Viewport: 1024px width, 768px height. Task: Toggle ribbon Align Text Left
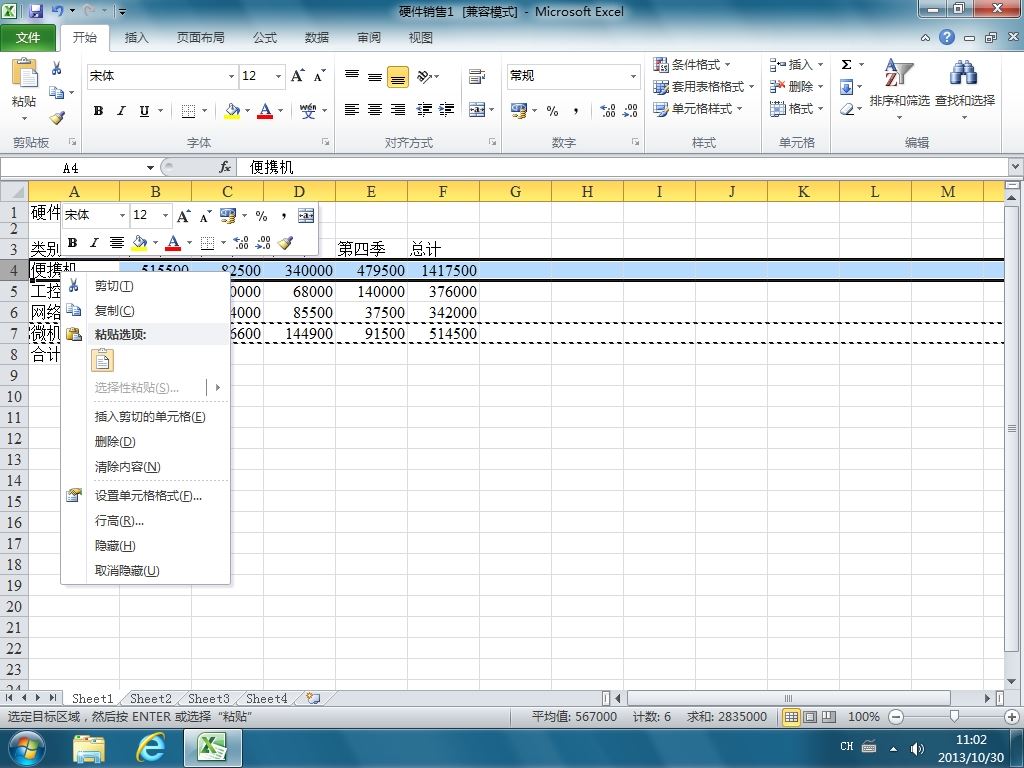pos(351,110)
